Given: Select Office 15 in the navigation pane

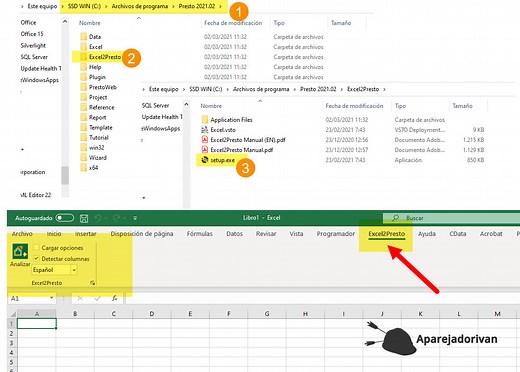Looking at the screenshot, I should [x=32, y=34].
